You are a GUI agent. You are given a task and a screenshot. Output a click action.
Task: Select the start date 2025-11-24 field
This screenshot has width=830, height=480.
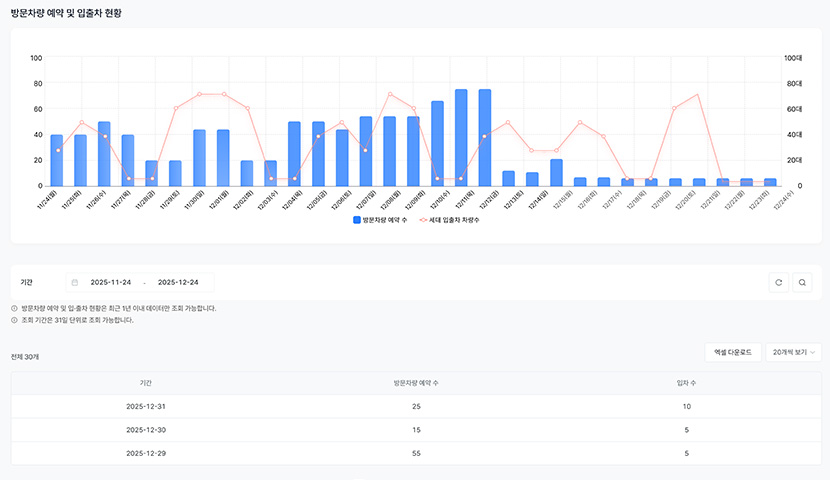pos(110,283)
